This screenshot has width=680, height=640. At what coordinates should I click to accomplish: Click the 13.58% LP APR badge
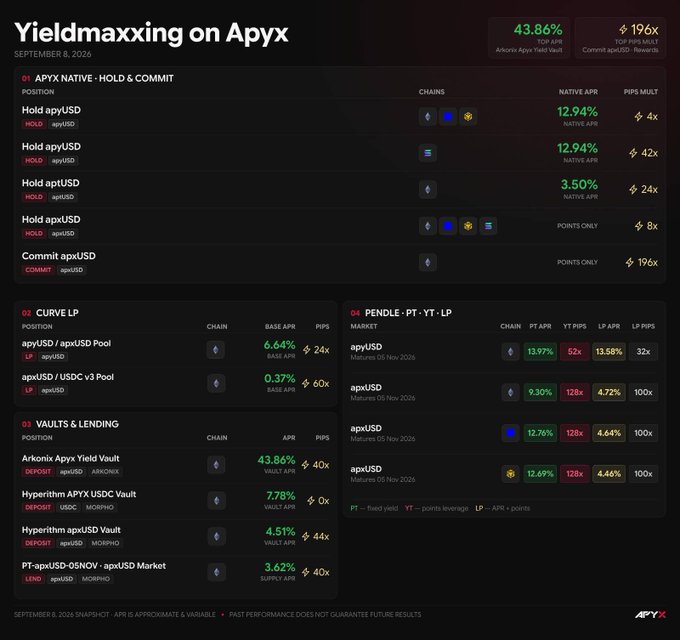[609, 352]
